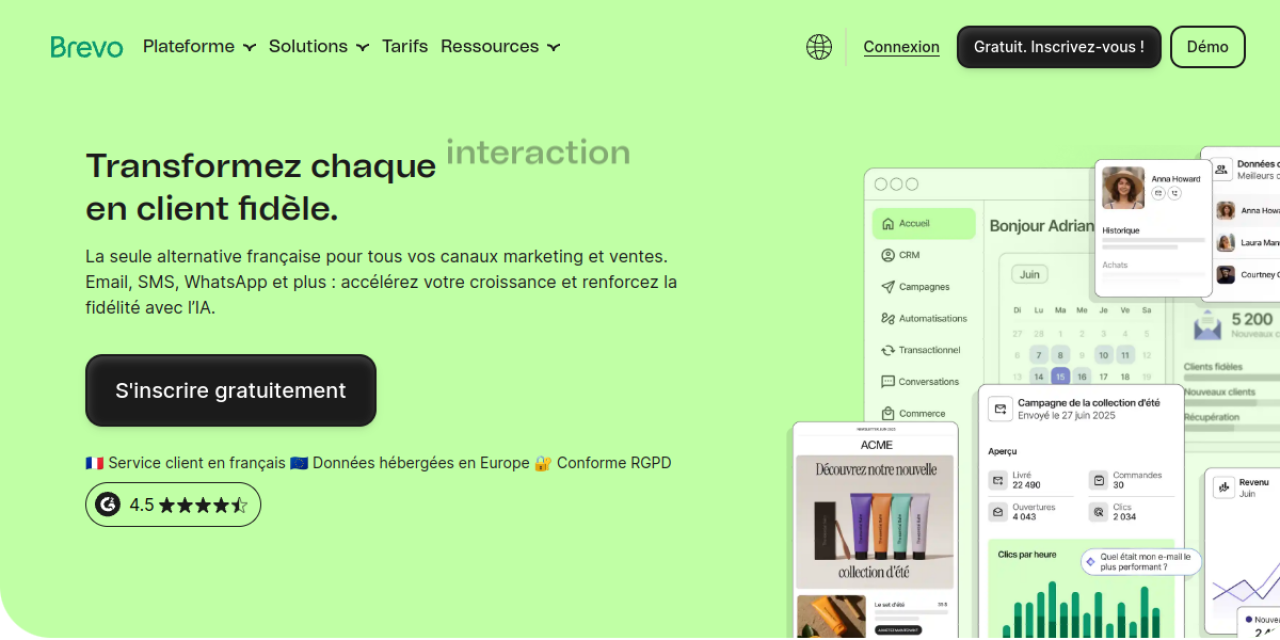Click the envelope icon beside 5 200
Screen dimensions: 1280x640
(x=1207, y=325)
